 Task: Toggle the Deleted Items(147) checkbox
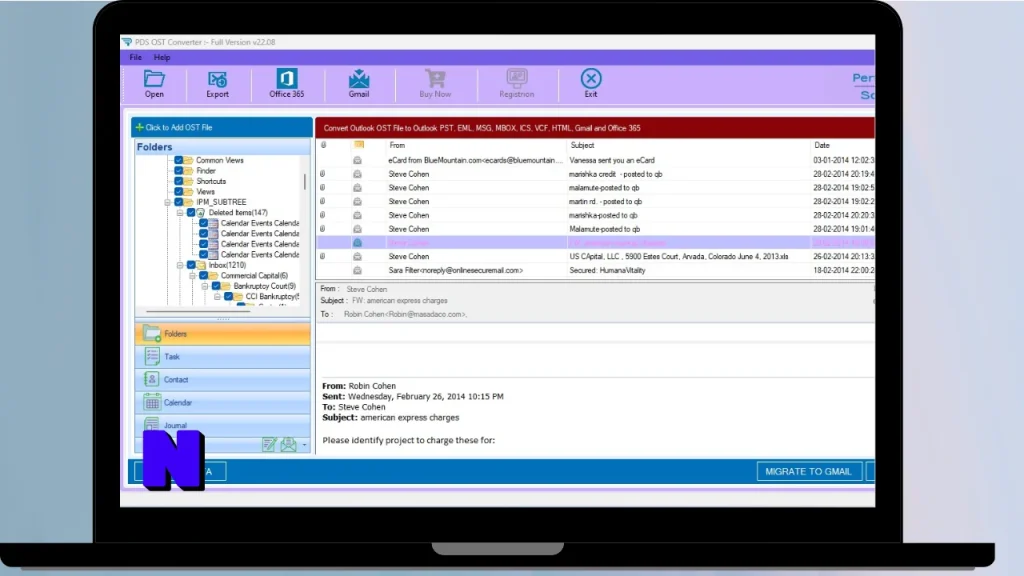pyautogui.click(x=191, y=213)
